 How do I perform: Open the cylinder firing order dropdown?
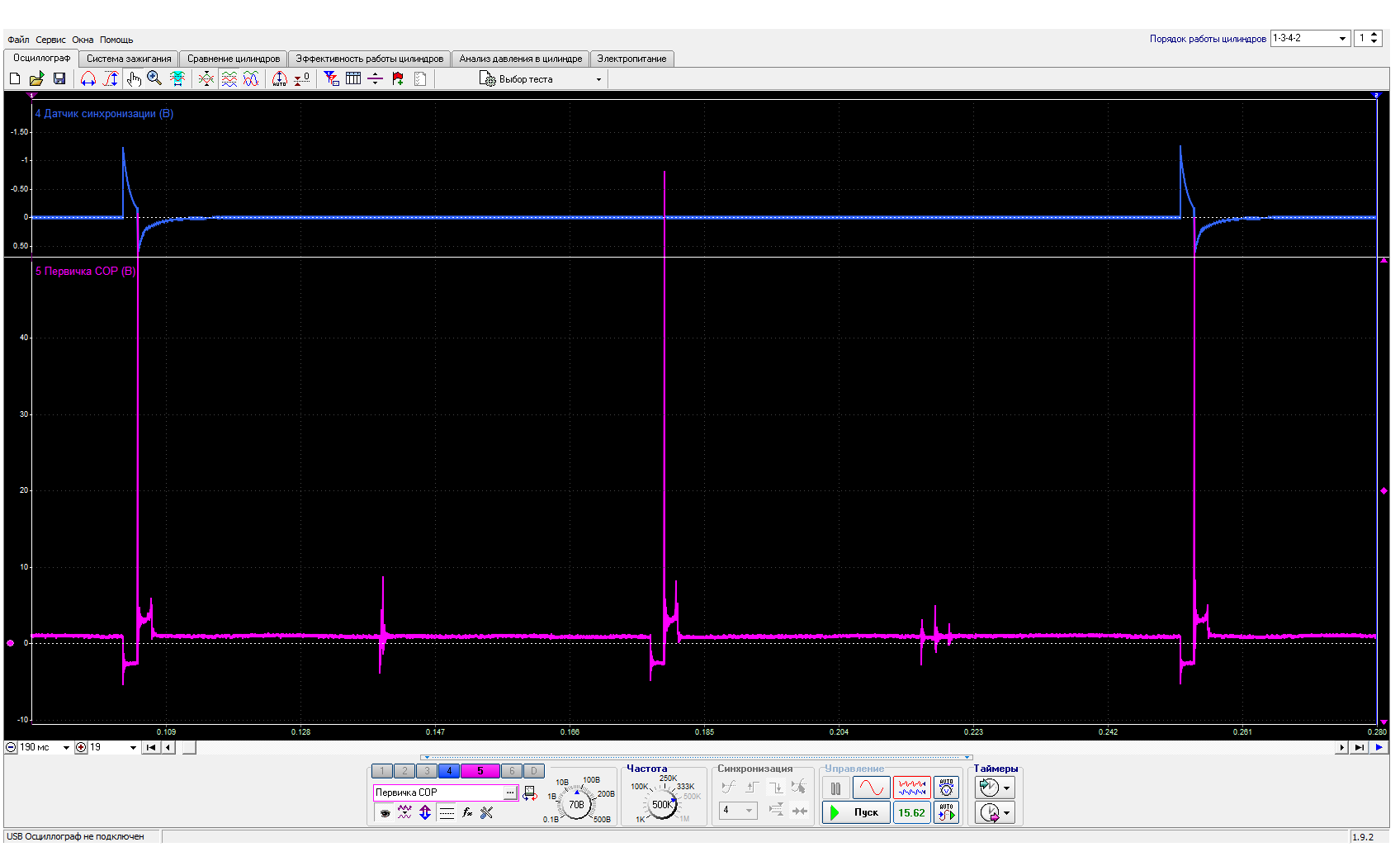pyautogui.click(x=1310, y=38)
